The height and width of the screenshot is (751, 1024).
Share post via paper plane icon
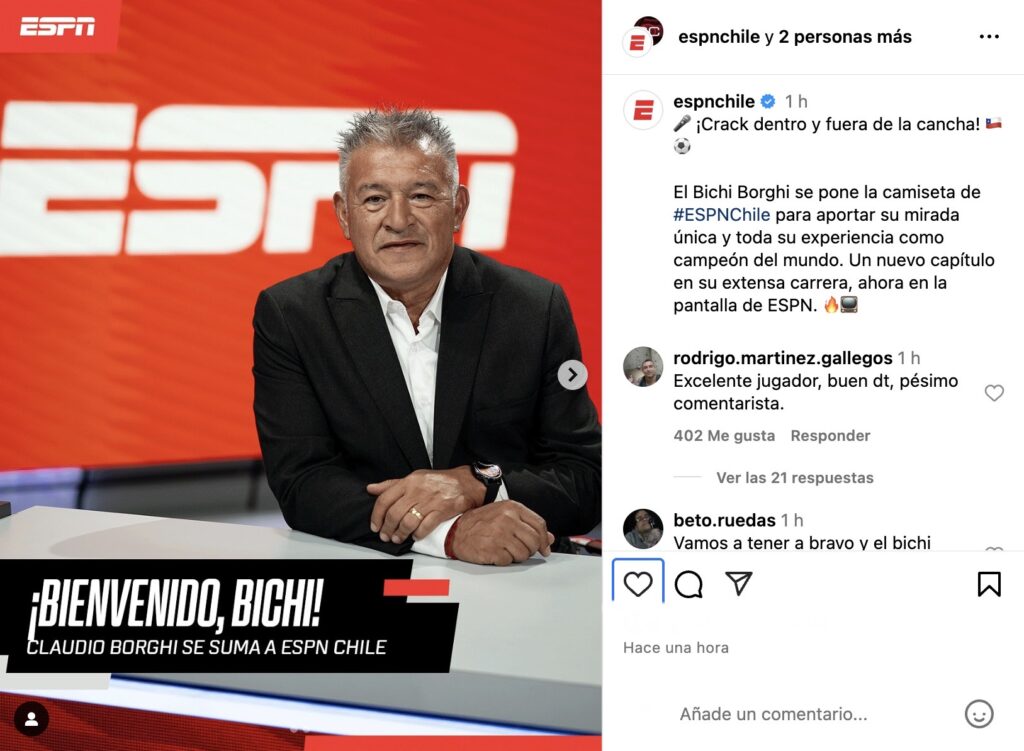739,583
